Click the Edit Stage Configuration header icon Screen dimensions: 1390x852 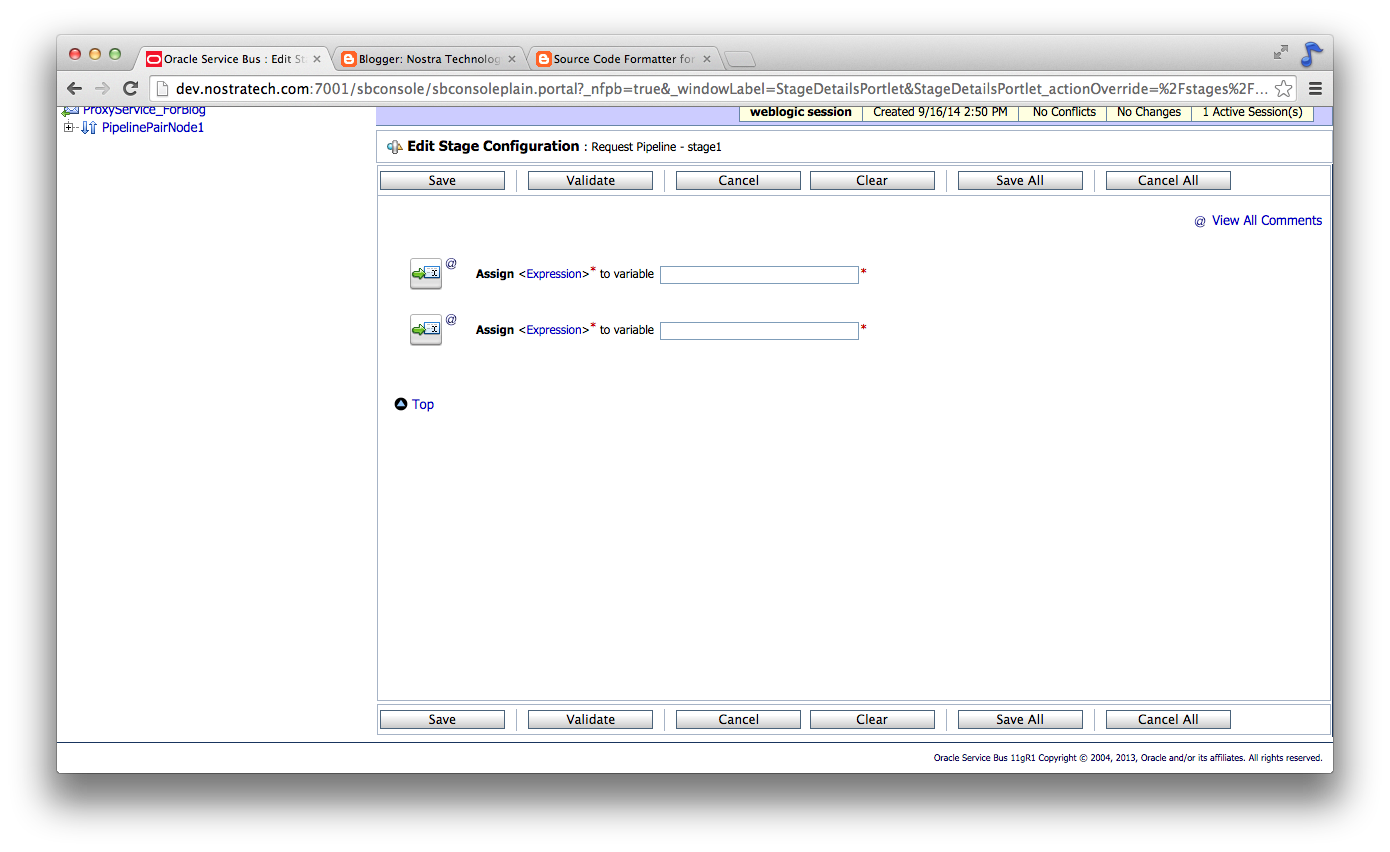395,147
